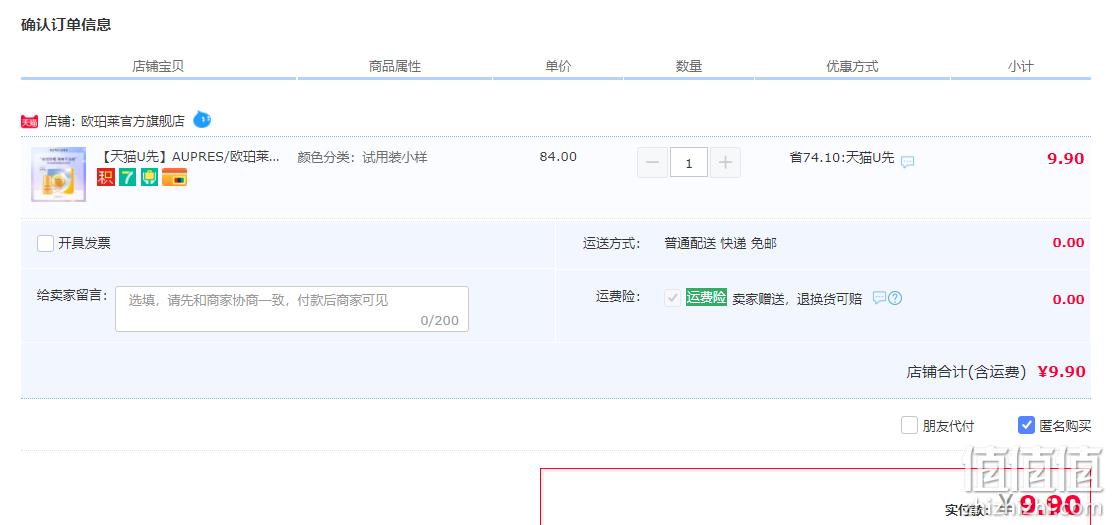Screen dimensions: 1112x525
Task: Open the comment icon next to 天猫U先 discount
Action: 907,162
